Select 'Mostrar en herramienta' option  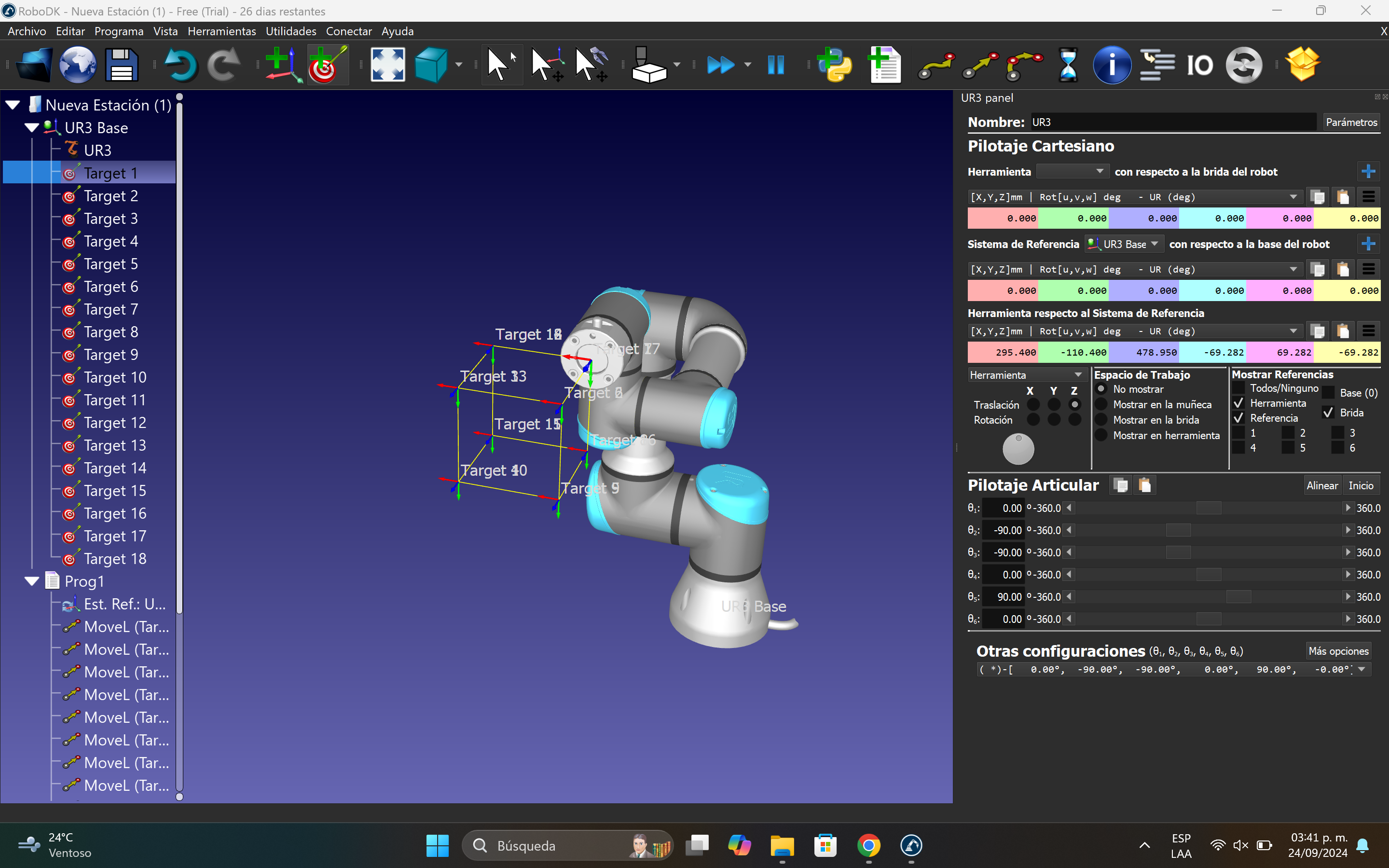(x=1101, y=436)
